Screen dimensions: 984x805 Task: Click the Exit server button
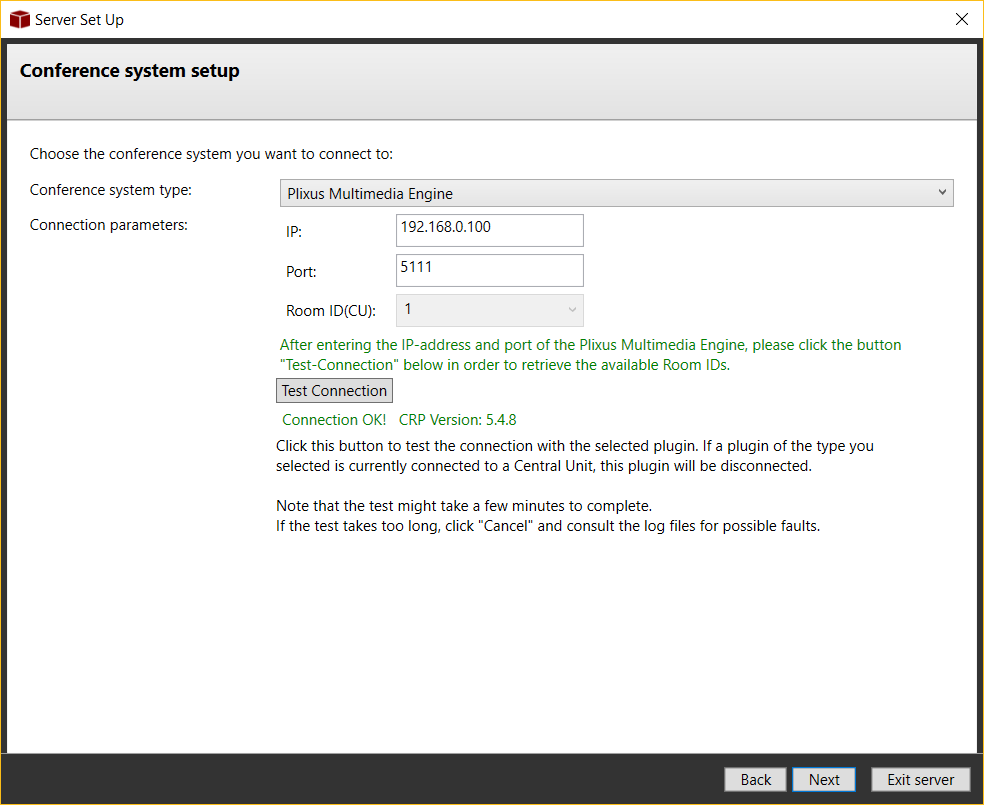(920, 780)
